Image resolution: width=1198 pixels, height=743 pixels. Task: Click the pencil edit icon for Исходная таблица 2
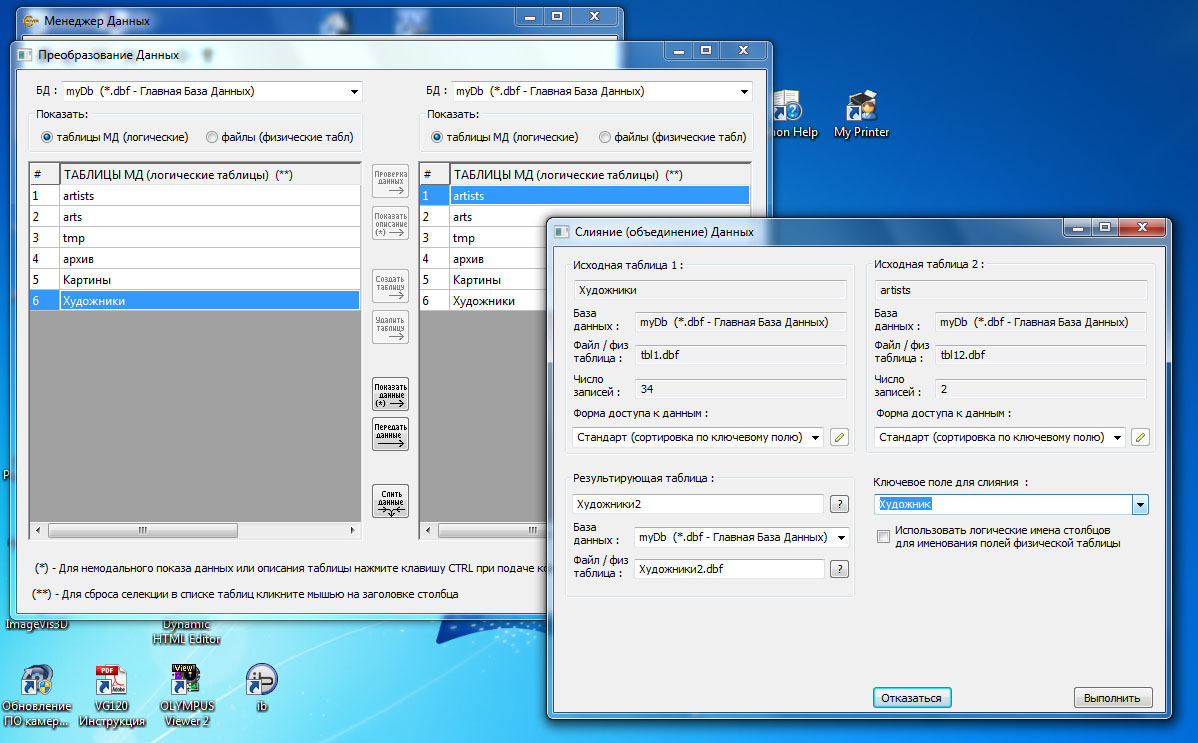pyautogui.click(x=1140, y=437)
